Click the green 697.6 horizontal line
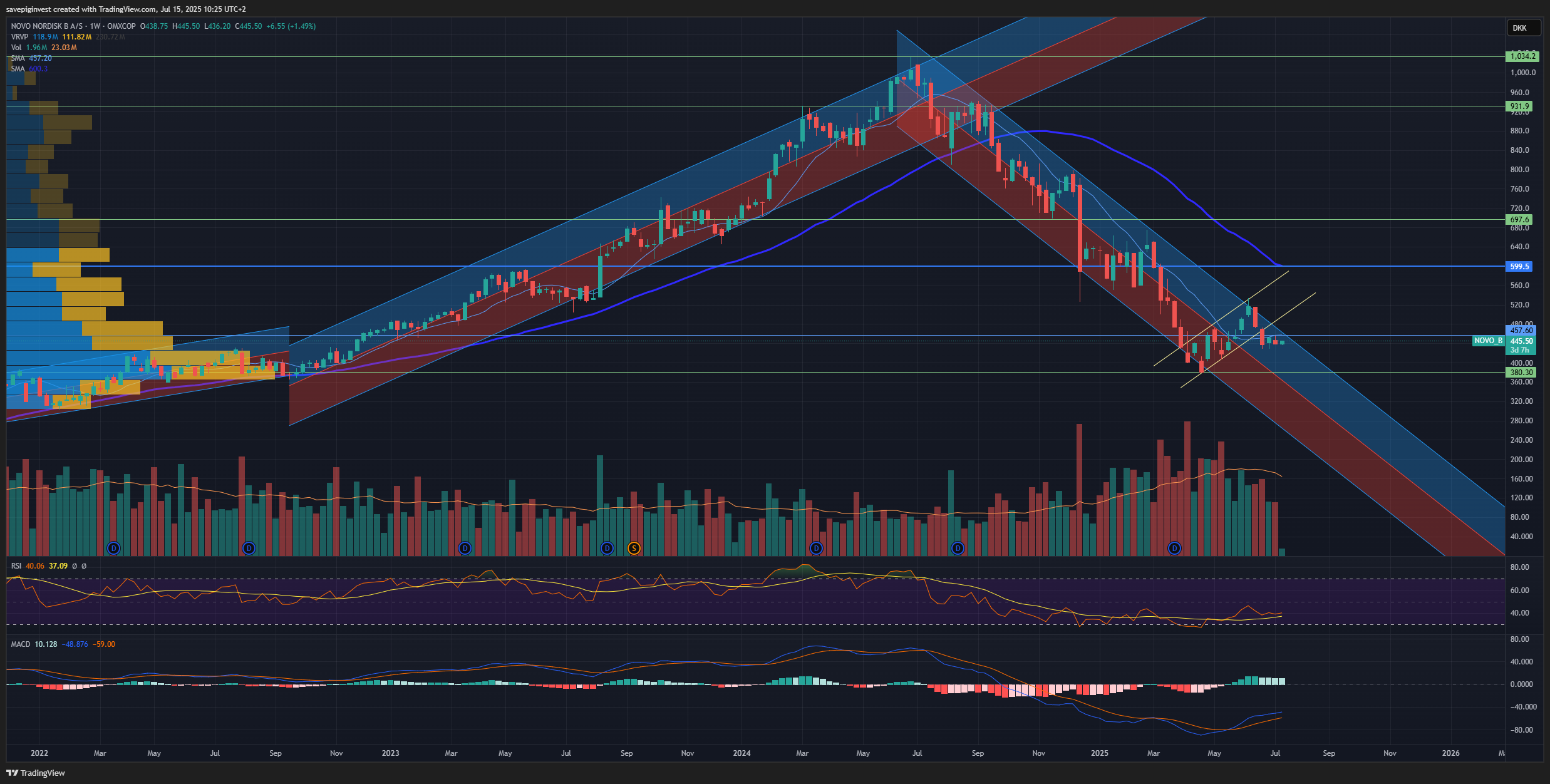 pos(755,220)
